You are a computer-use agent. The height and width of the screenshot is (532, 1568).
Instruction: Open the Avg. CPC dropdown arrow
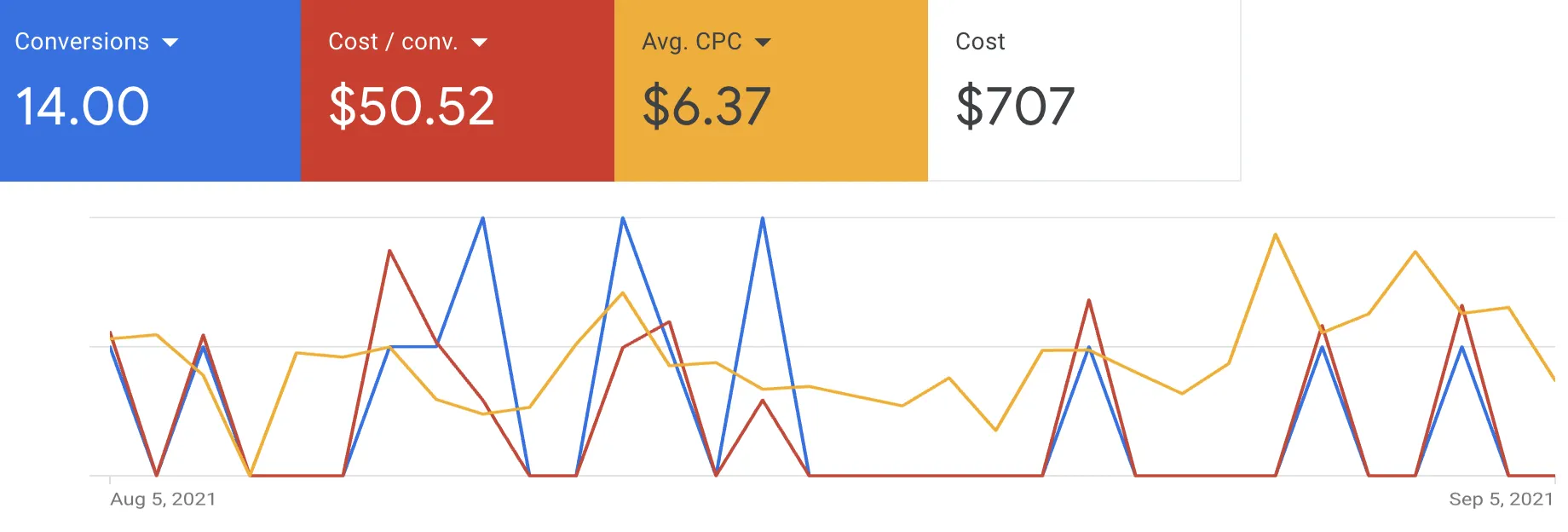click(x=763, y=43)
